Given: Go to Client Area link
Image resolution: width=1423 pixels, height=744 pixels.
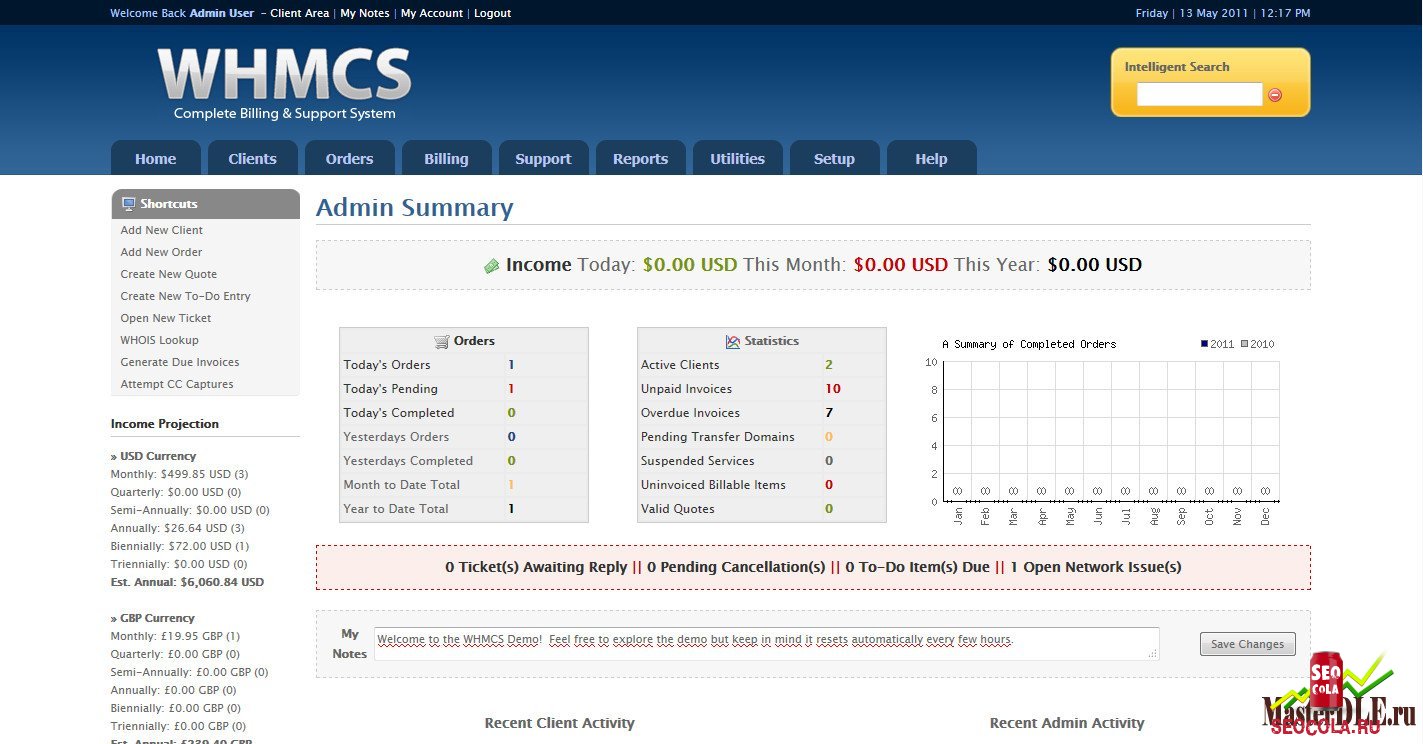Looking at the screenshot, I should click(x=299, y=13).
